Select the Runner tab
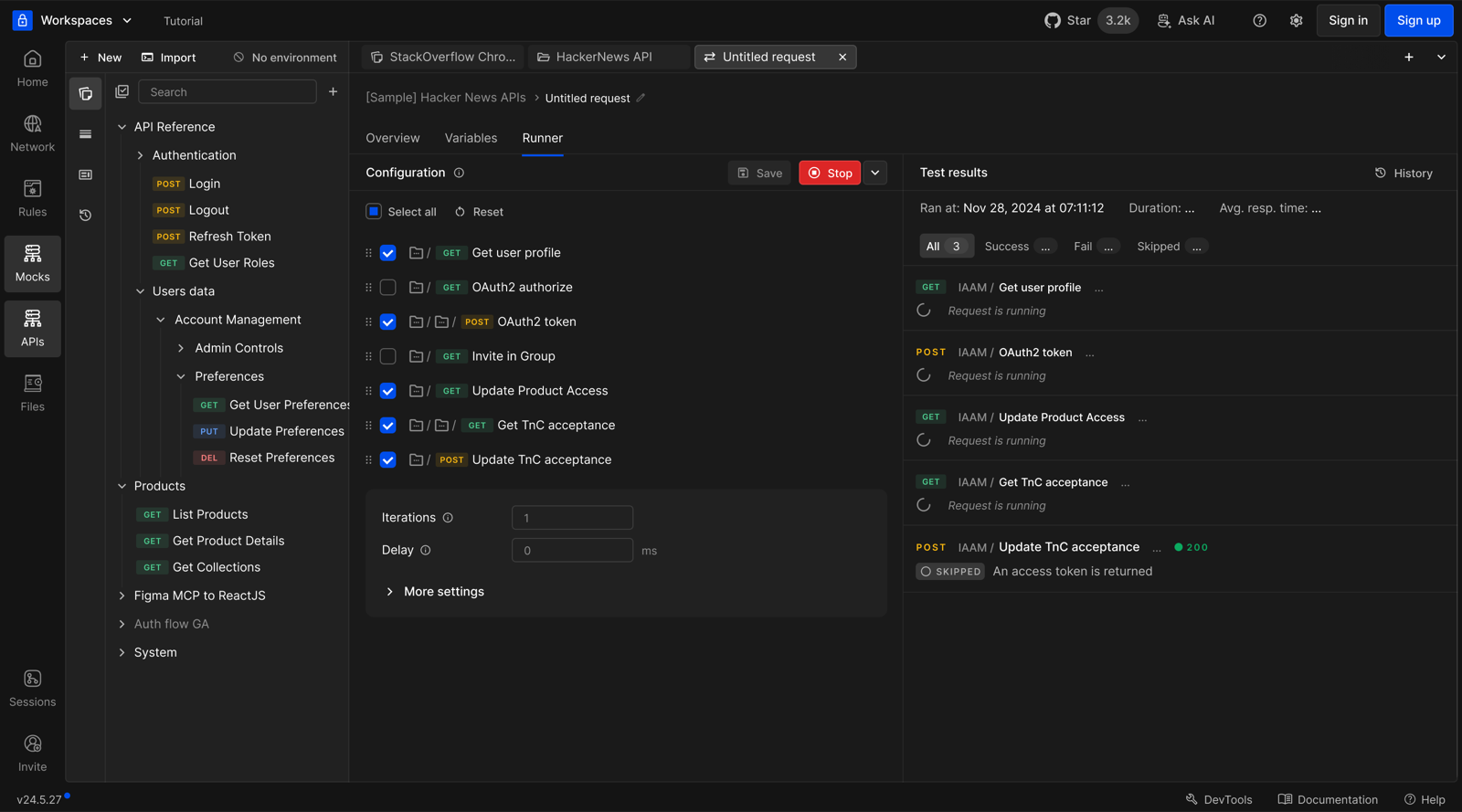This screenshot has width=1462, height=812. pos(543,138)
